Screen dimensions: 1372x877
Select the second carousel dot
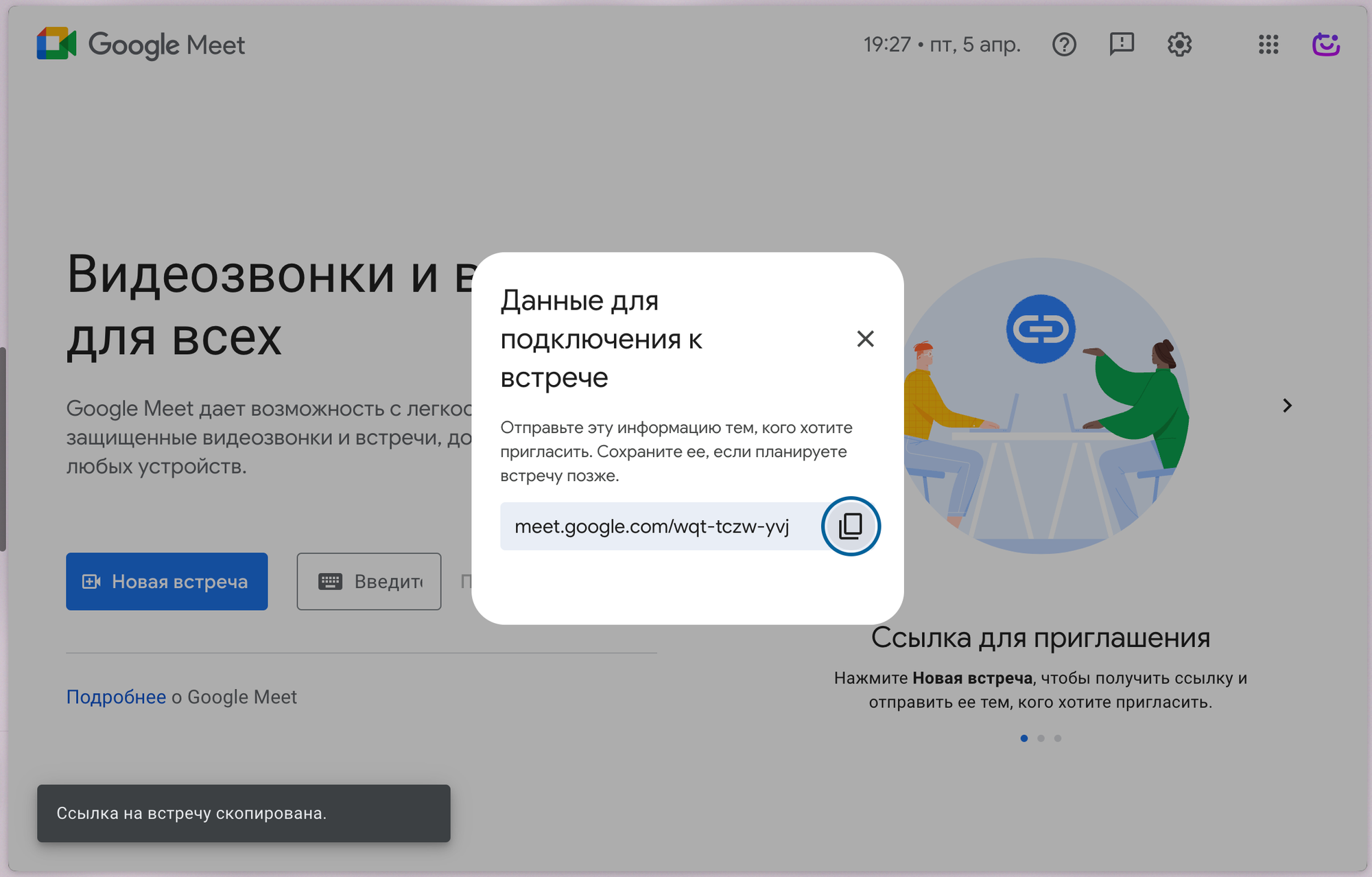(x=1041, y=738)
